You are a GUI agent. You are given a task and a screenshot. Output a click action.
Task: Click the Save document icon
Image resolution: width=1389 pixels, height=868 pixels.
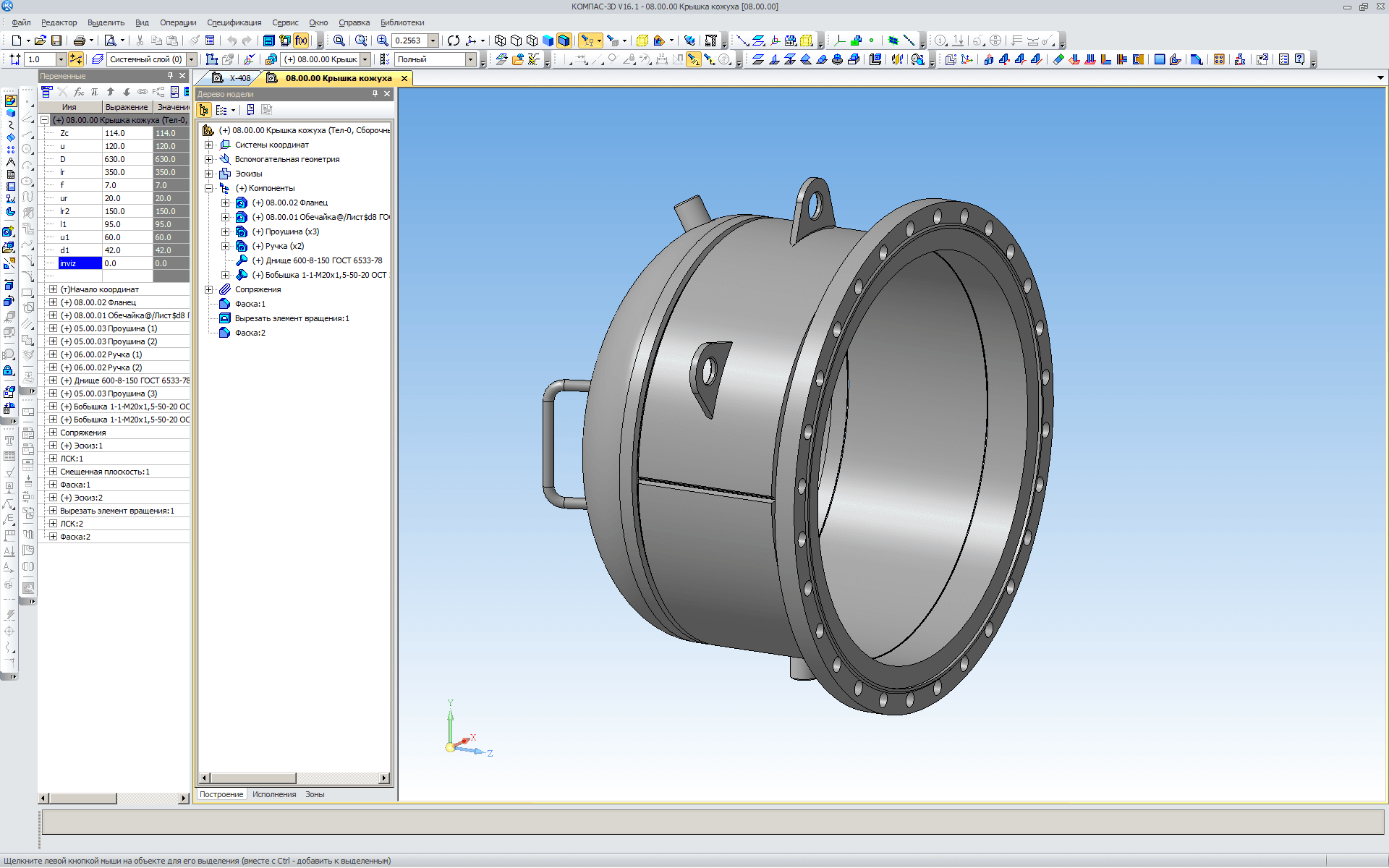tap(56, 41)
